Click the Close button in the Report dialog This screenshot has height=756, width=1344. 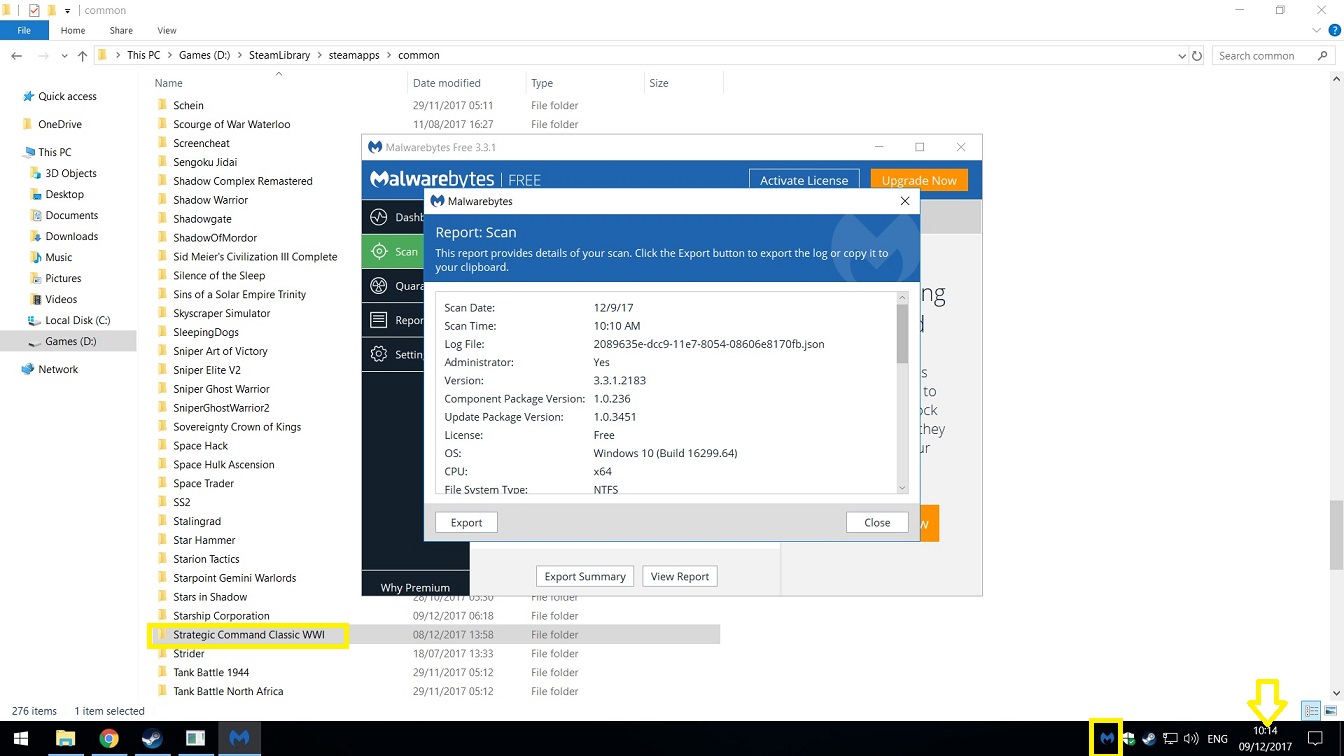click(877, 522)
